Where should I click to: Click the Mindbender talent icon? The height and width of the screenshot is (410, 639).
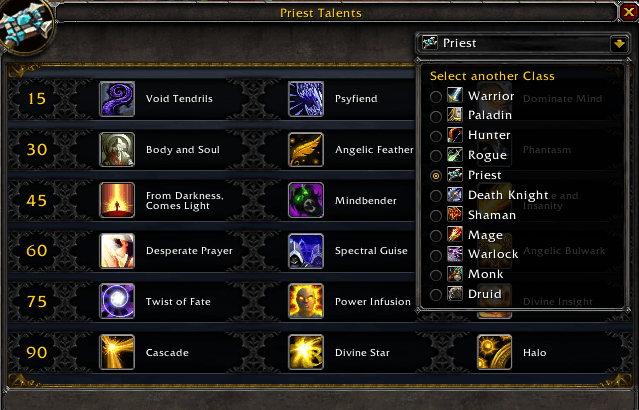[x=306, y=200]
